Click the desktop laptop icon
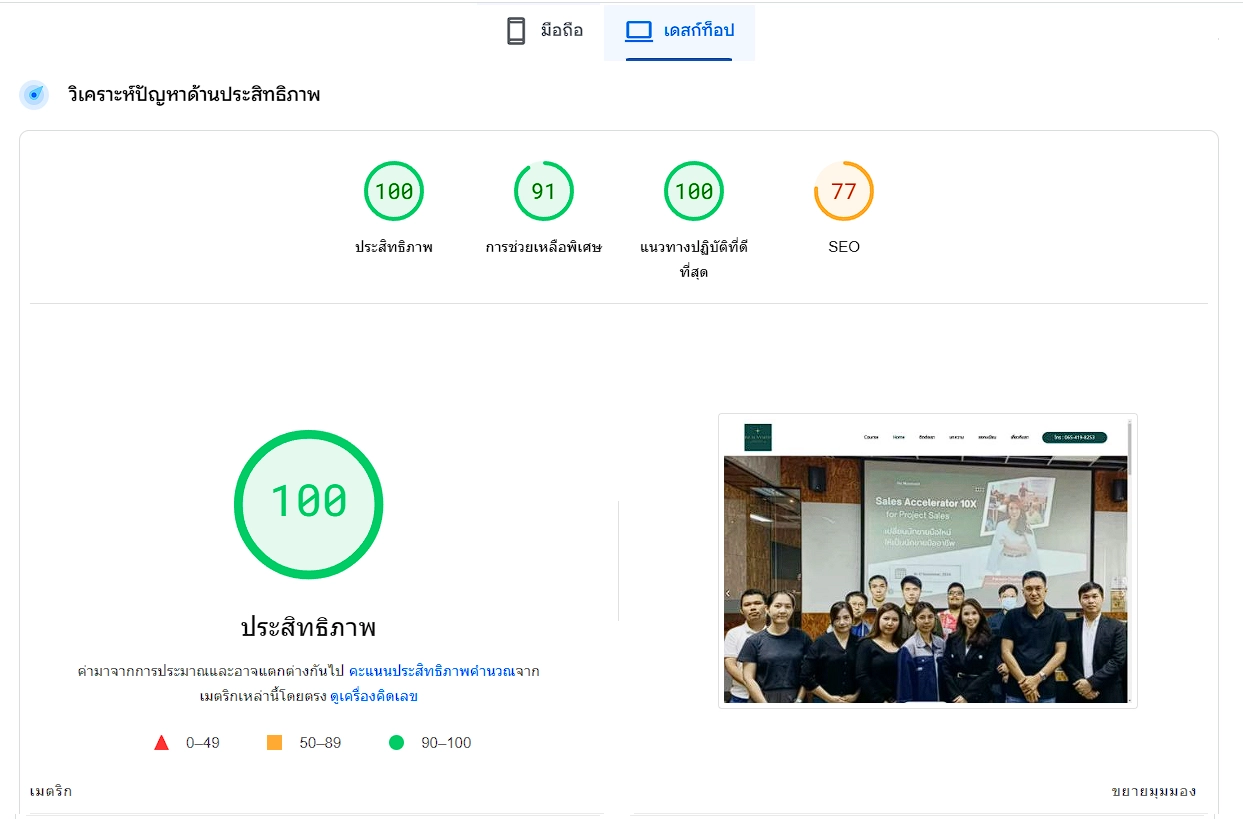The image size is (1243, 819). pos(638,31)
